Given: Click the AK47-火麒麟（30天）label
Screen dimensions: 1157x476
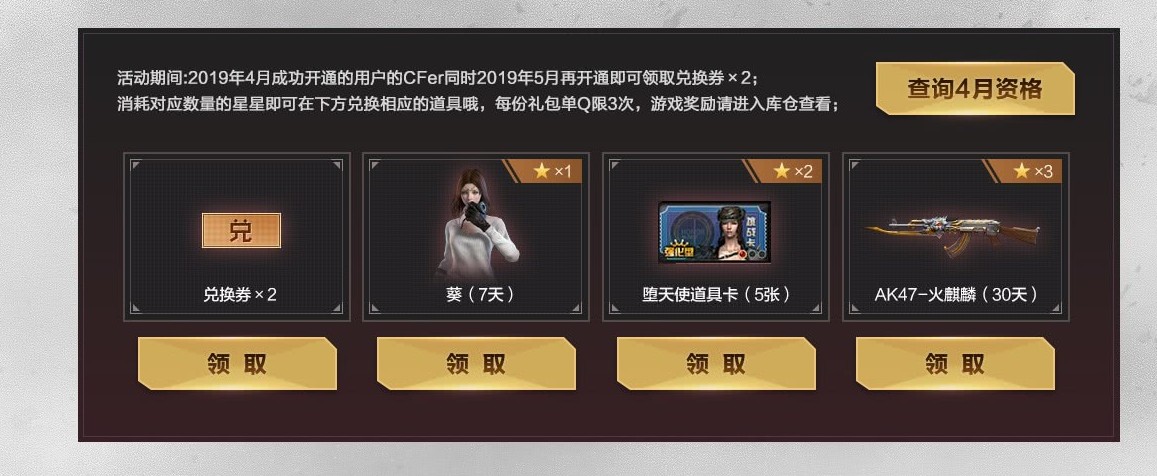Looking at the screenshot, I should pyautogui.click(x=957, y=294).
